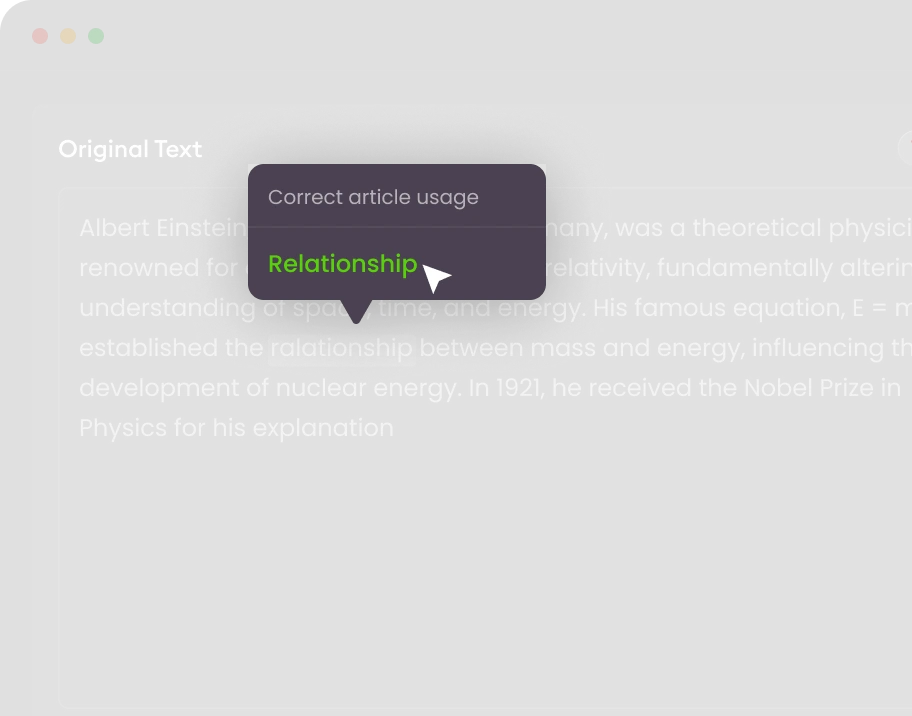Click the "Original Text" panel heading

pyautogui.click(x=130, y=150)
